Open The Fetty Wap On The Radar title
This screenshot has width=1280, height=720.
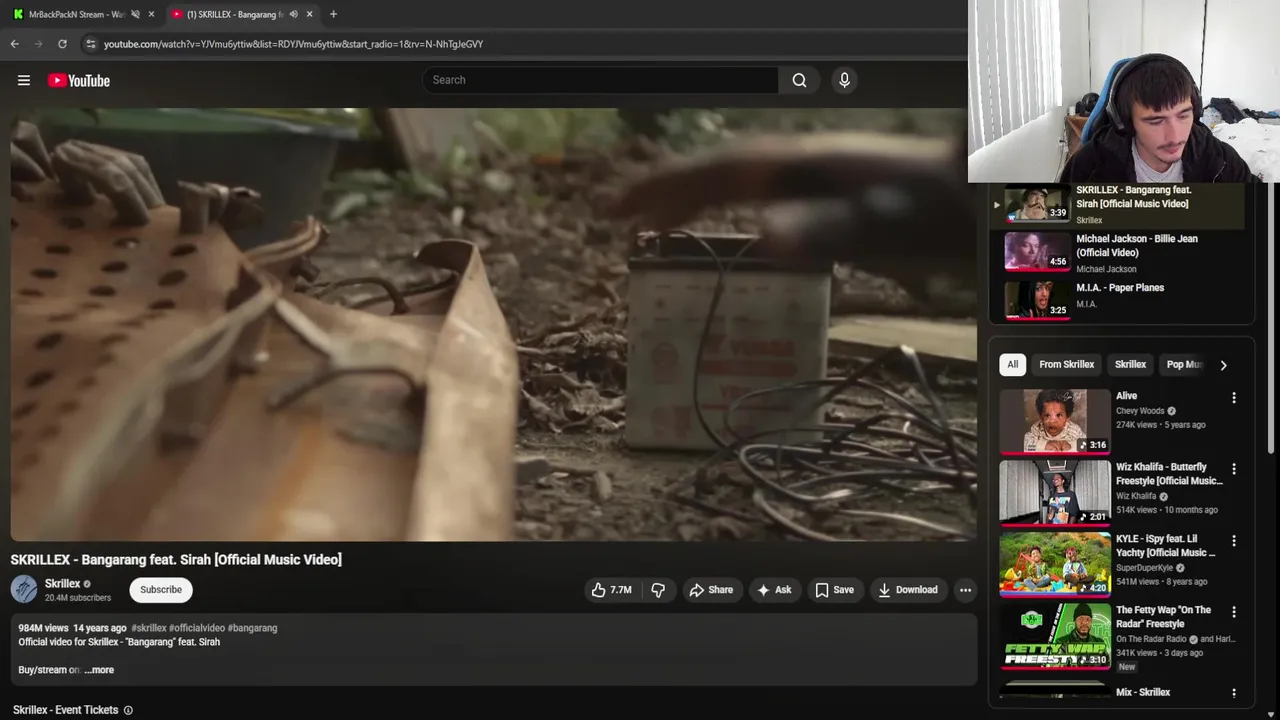(x=1163, y=617)
